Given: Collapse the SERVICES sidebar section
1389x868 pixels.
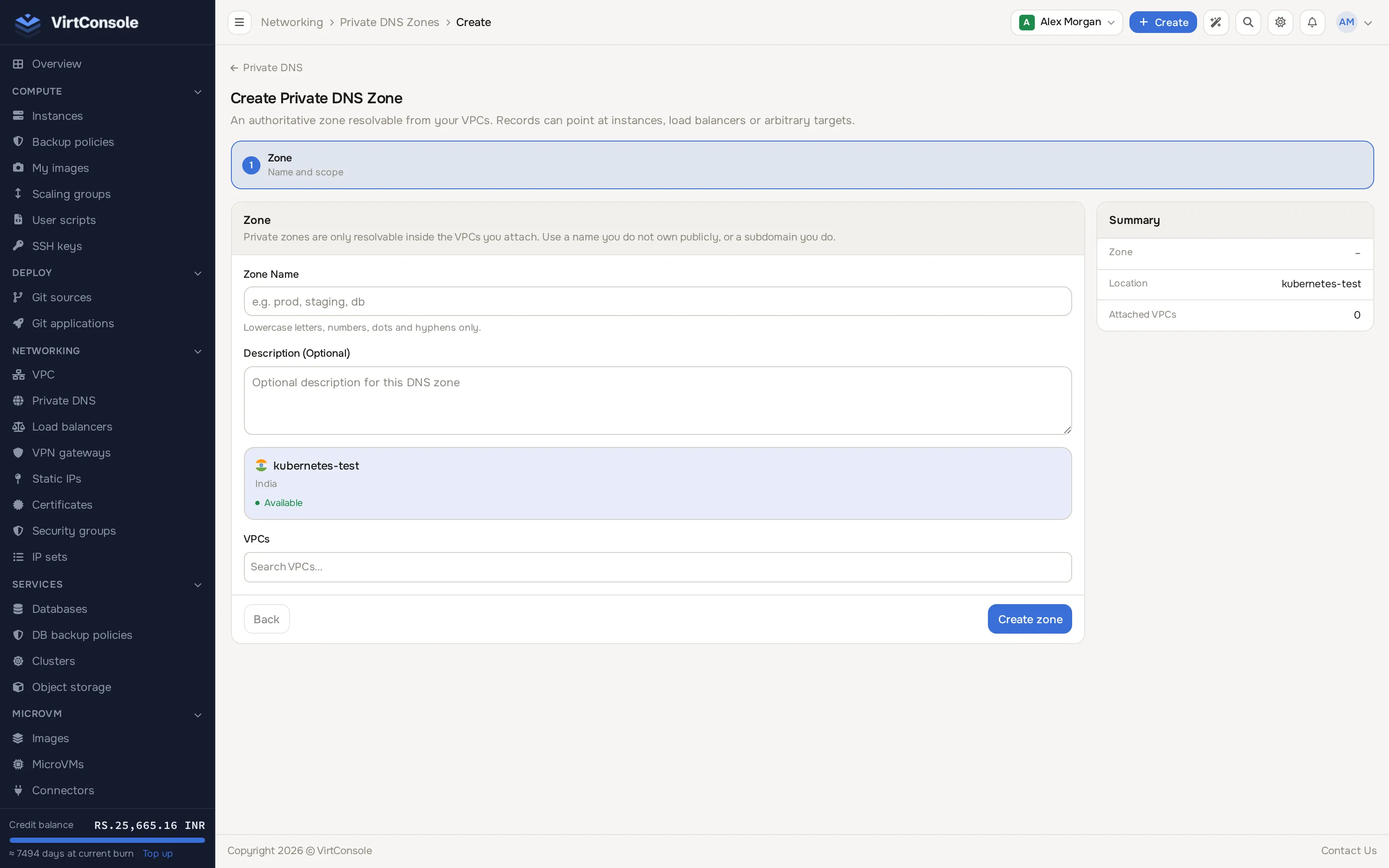Looking at the screenshot, I should [x=197, y=585].
